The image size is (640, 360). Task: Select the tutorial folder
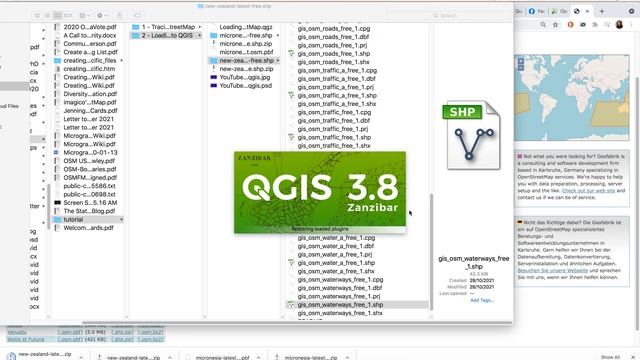(88, 220)
